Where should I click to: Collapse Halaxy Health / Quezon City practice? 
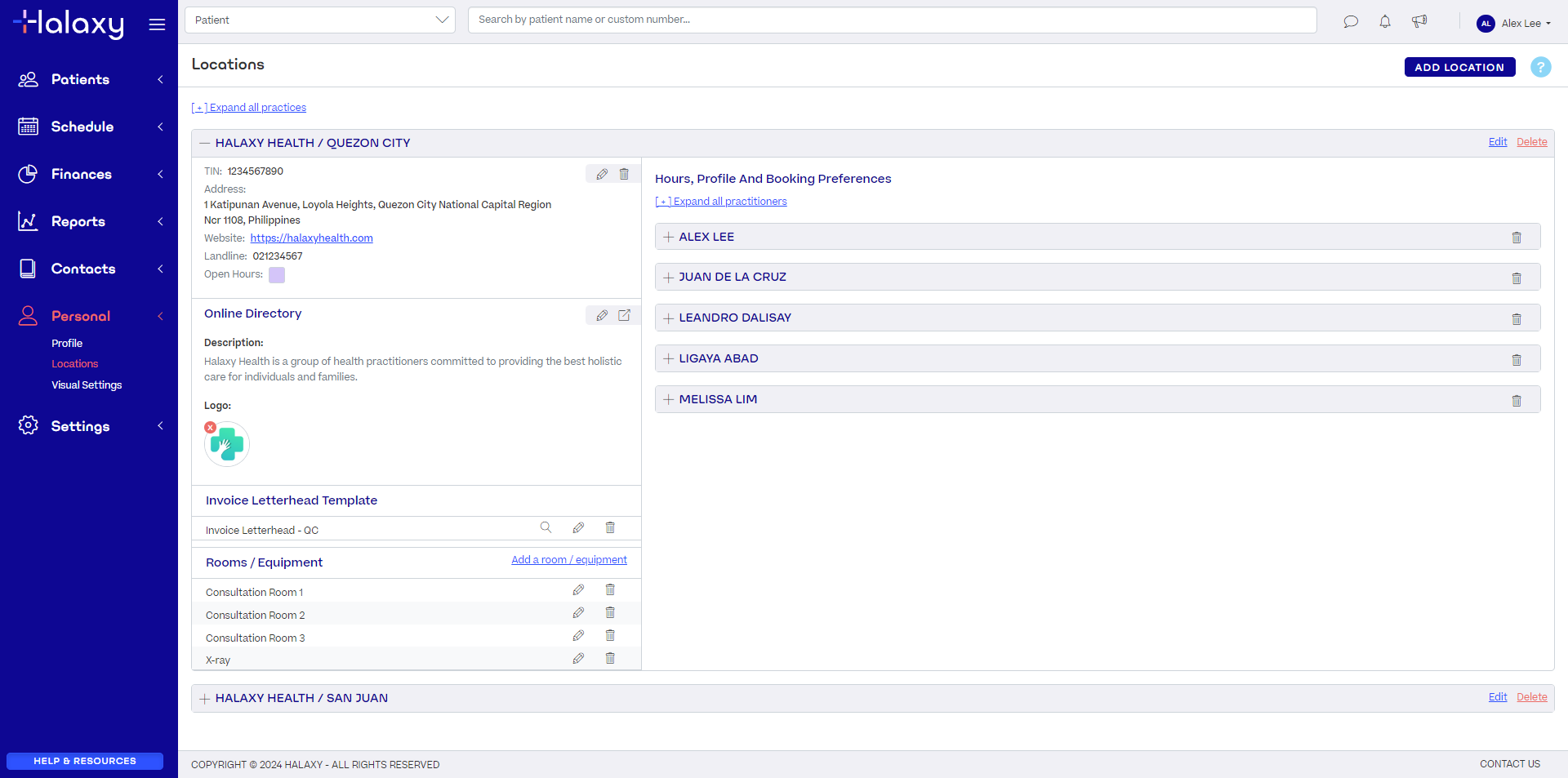point(205,143)
